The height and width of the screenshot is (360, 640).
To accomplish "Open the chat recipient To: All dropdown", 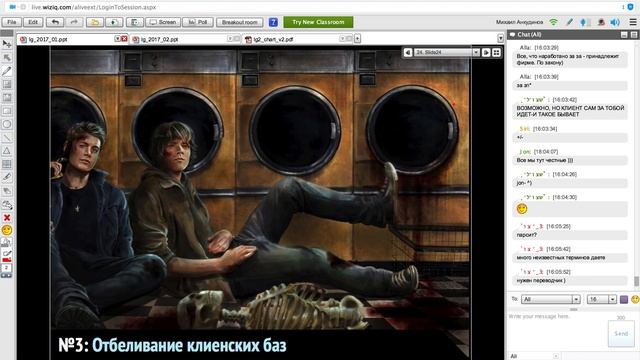I will [x=551, y=299].
